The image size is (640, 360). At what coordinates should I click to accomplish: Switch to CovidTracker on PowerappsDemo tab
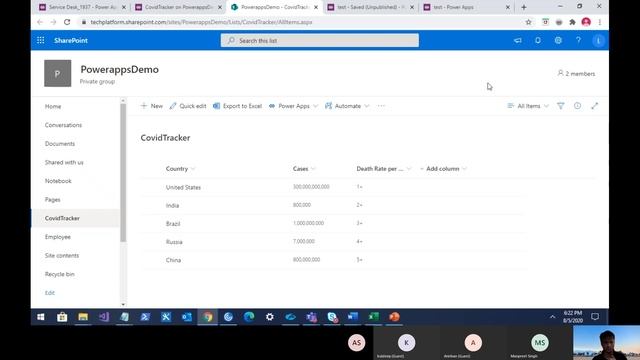(179, 7)
